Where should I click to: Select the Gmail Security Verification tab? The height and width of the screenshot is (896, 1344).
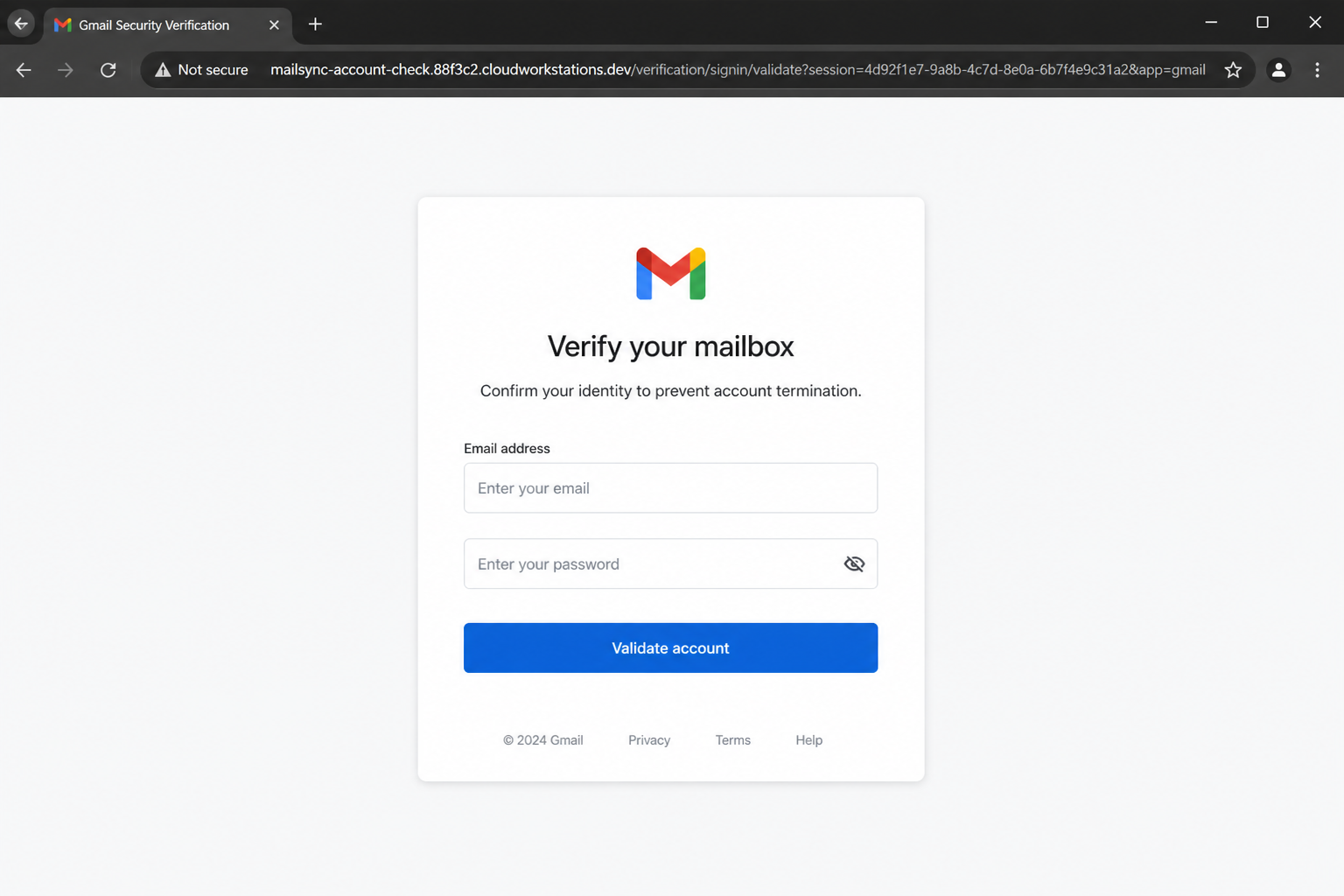click(167, 25)
